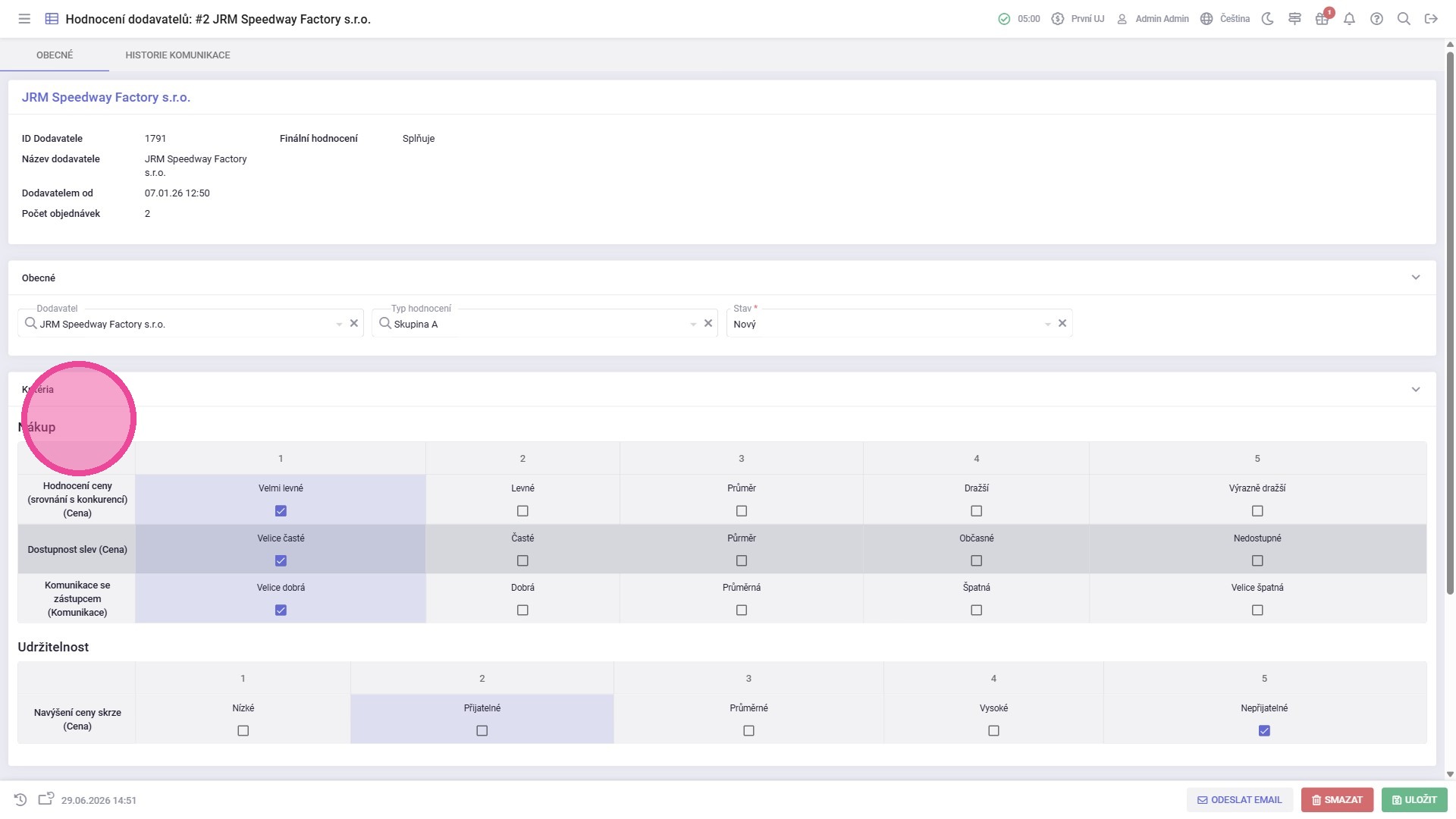Check Dobrá for Komunikace se zástupcem
Viewport: 1456px width, 819px height.
[522, 610]
